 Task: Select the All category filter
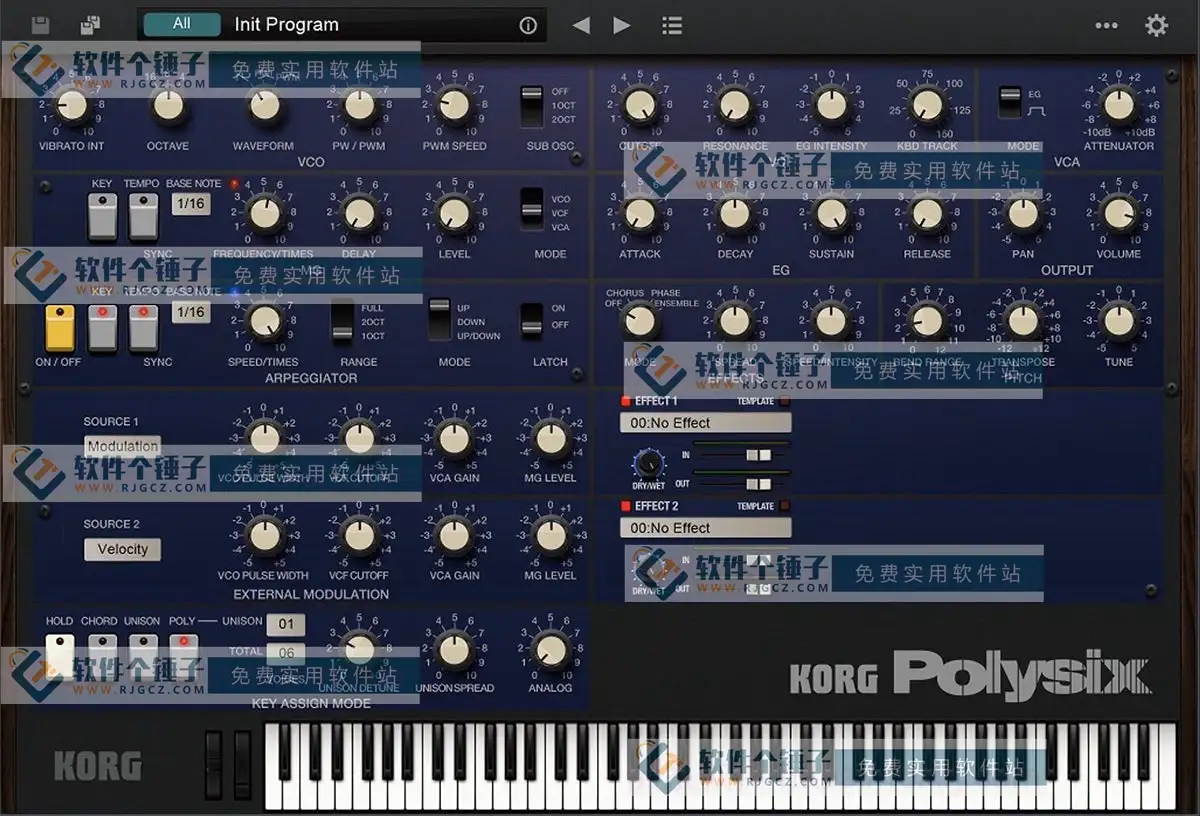pos(181,24)
